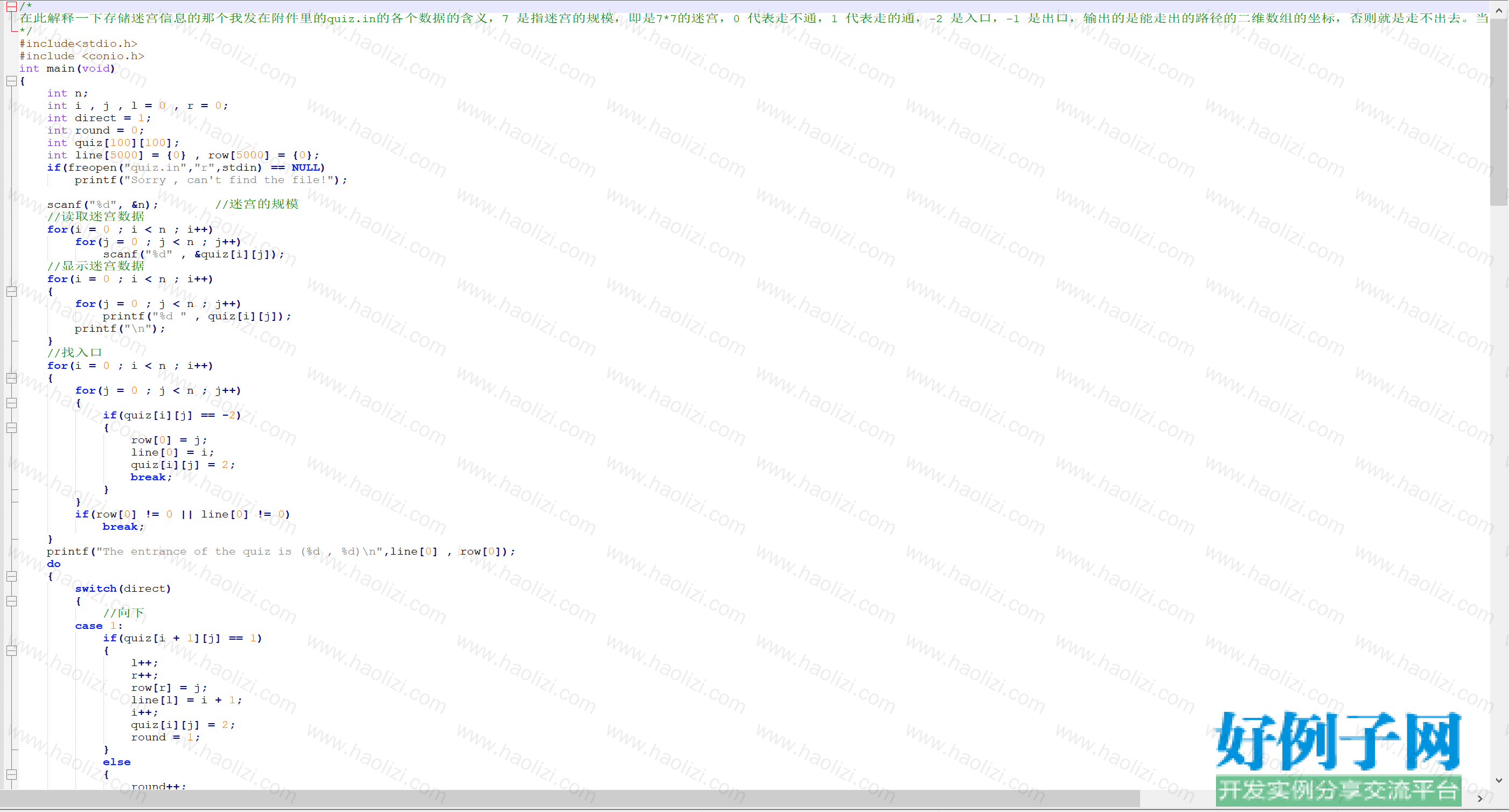Click the 'int n;' declaration line
1509x812 pixels.
tap(67, 93)
